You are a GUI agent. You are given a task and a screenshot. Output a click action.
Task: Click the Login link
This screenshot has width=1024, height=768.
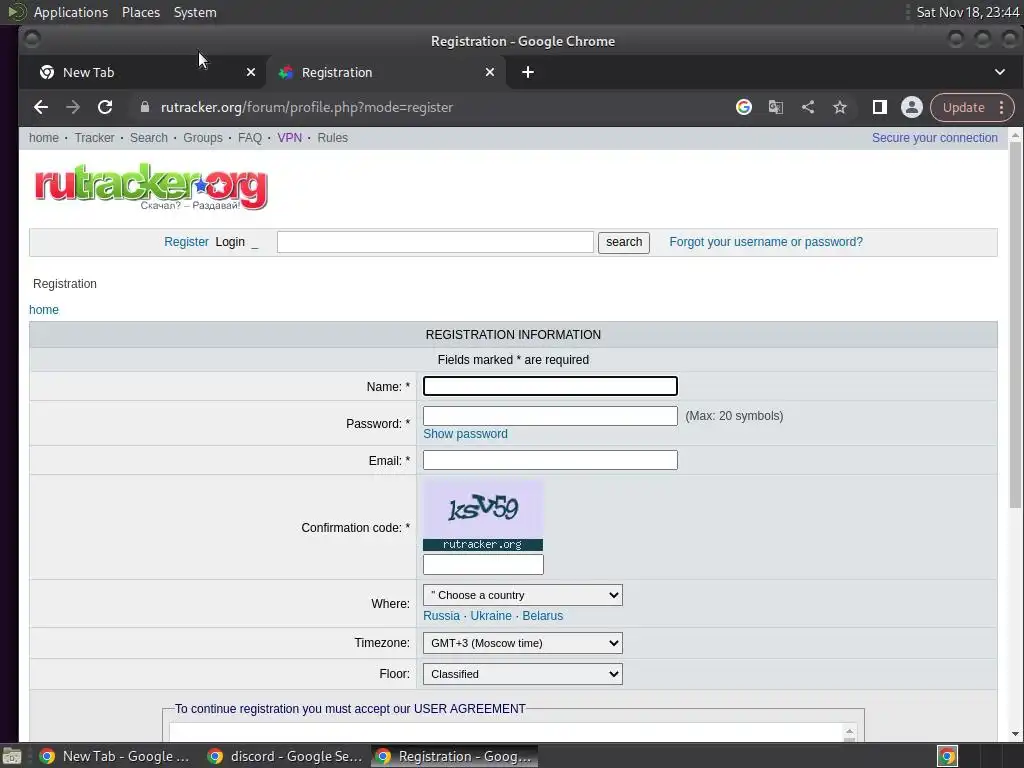point(230,242)
